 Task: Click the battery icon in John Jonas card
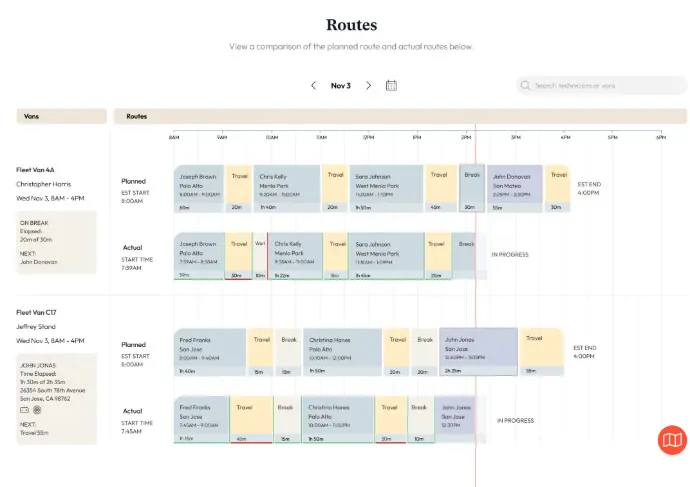coord(23,409)
